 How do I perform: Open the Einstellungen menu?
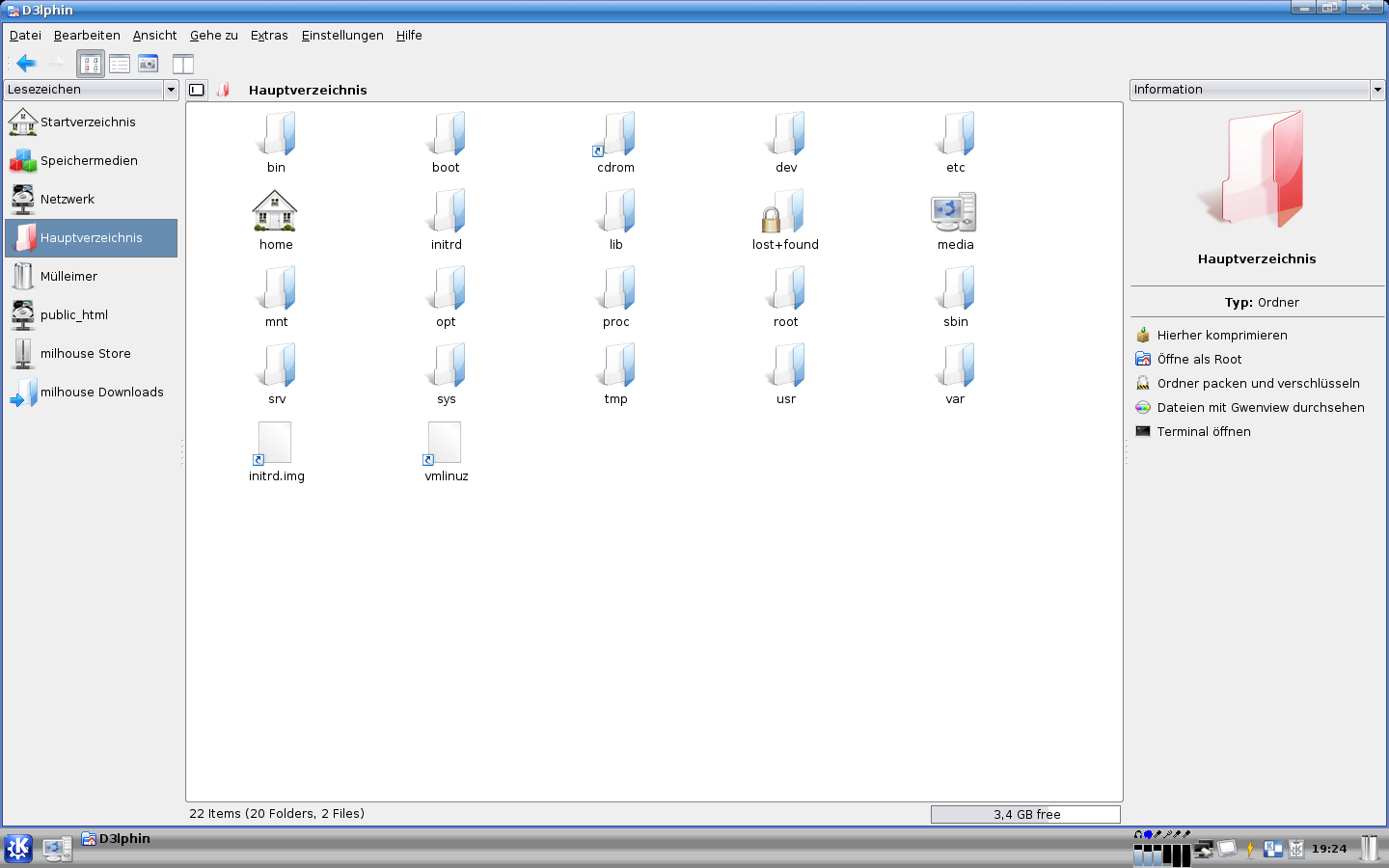(341, 36)
